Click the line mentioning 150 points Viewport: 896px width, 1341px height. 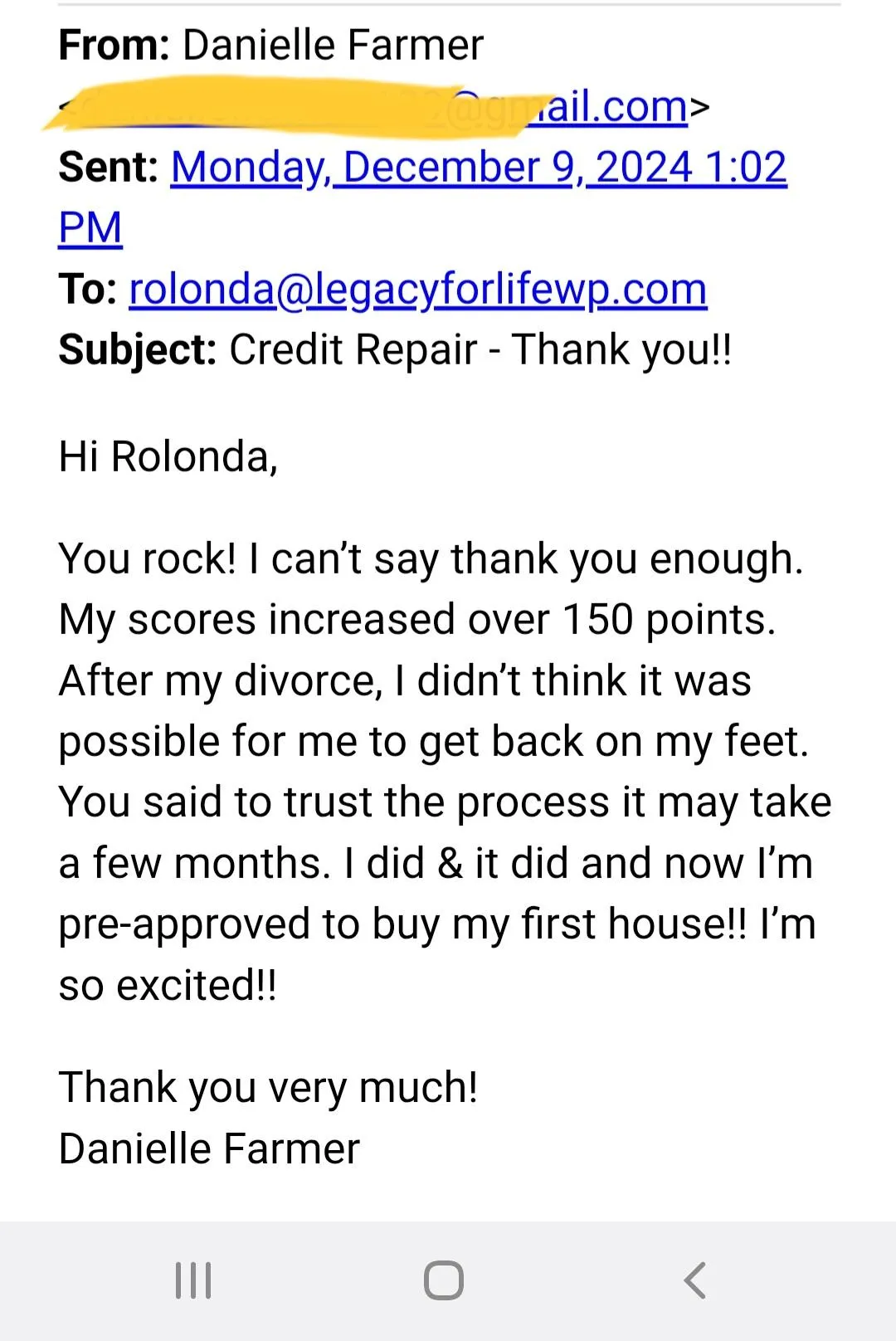pos(417,620)
